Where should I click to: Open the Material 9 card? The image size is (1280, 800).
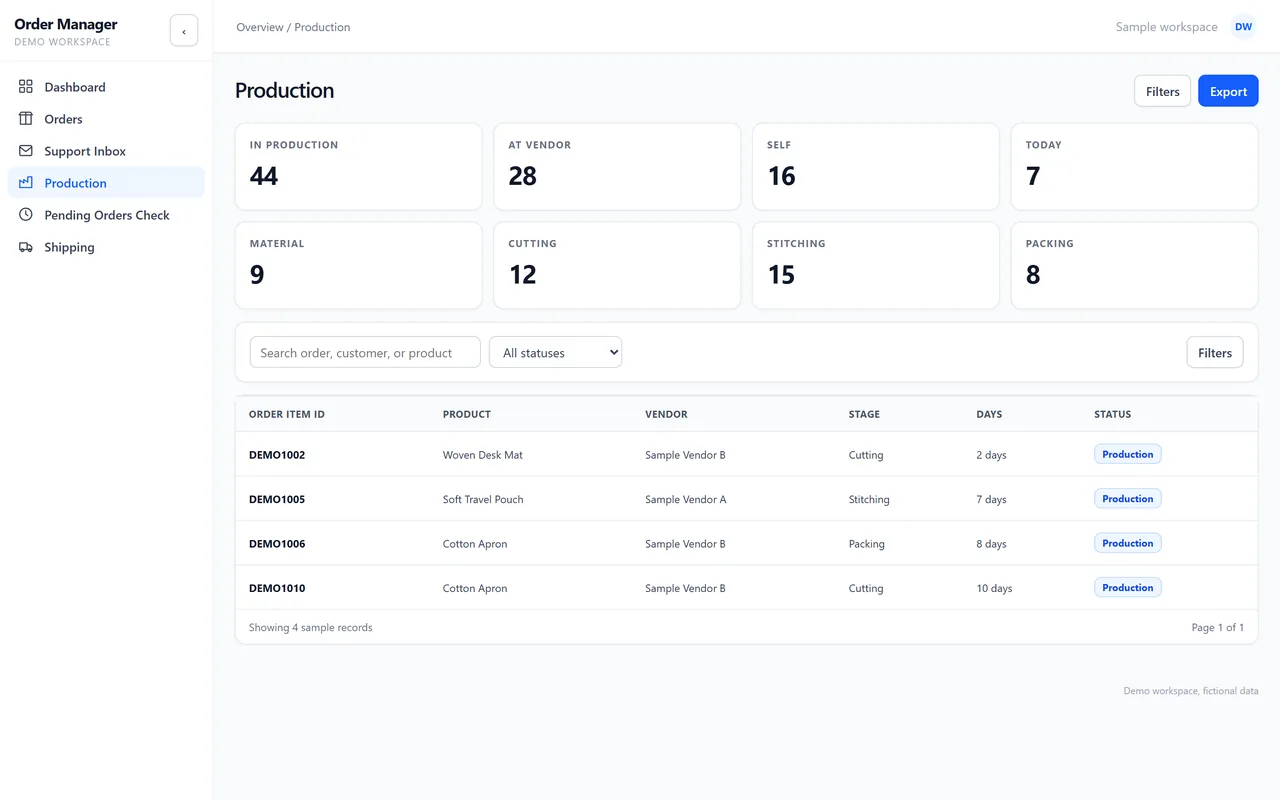(x=358, y=265)
